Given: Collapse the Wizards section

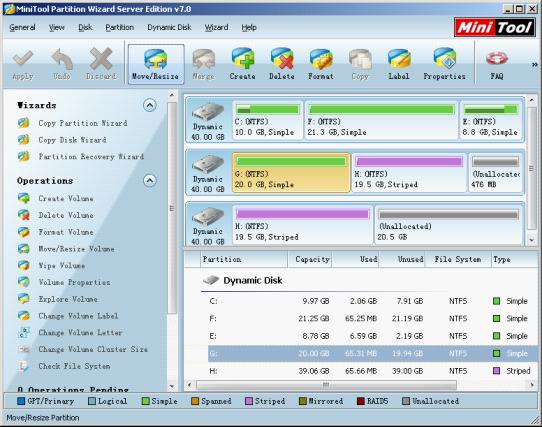Looking at the screenshot, I should (150, 105).
